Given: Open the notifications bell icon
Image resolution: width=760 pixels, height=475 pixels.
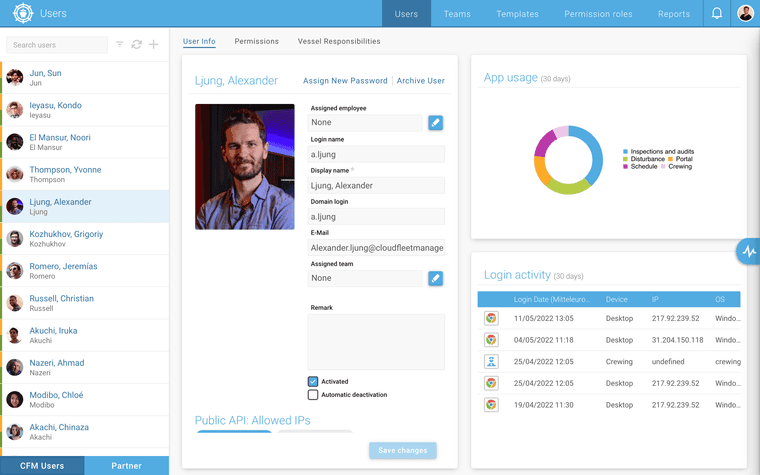Looking at the screenshot, I should 716,13.
